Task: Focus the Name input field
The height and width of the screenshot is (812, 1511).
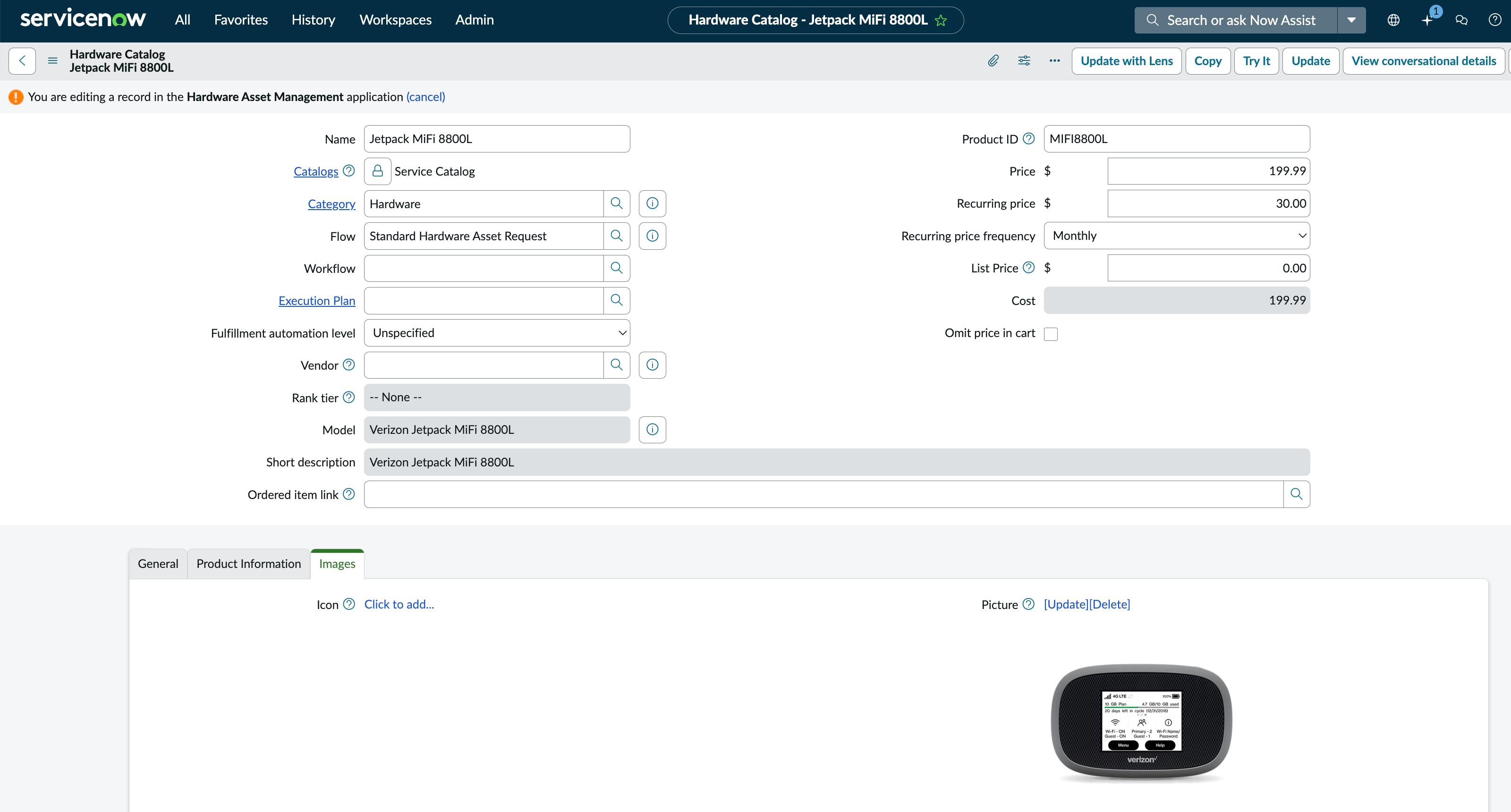Action: 497,139
